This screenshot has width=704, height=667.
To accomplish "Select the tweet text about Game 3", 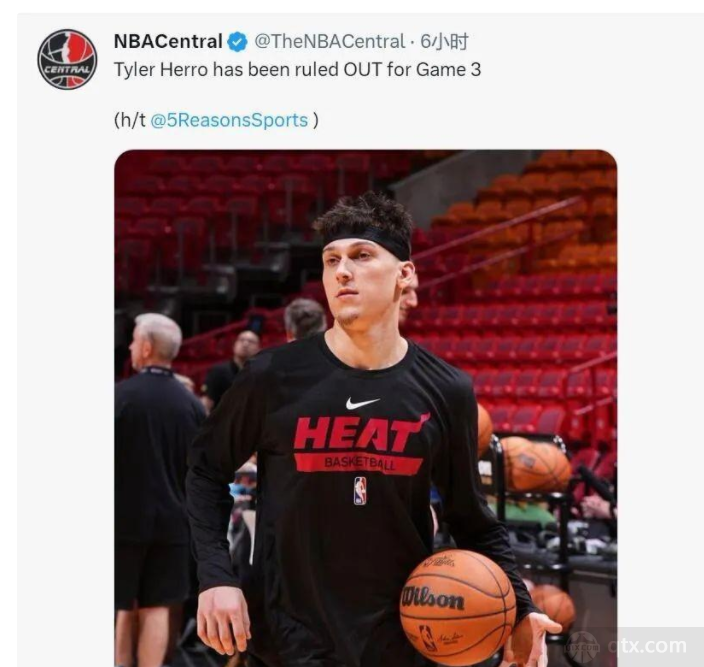I will coord(297,70).
